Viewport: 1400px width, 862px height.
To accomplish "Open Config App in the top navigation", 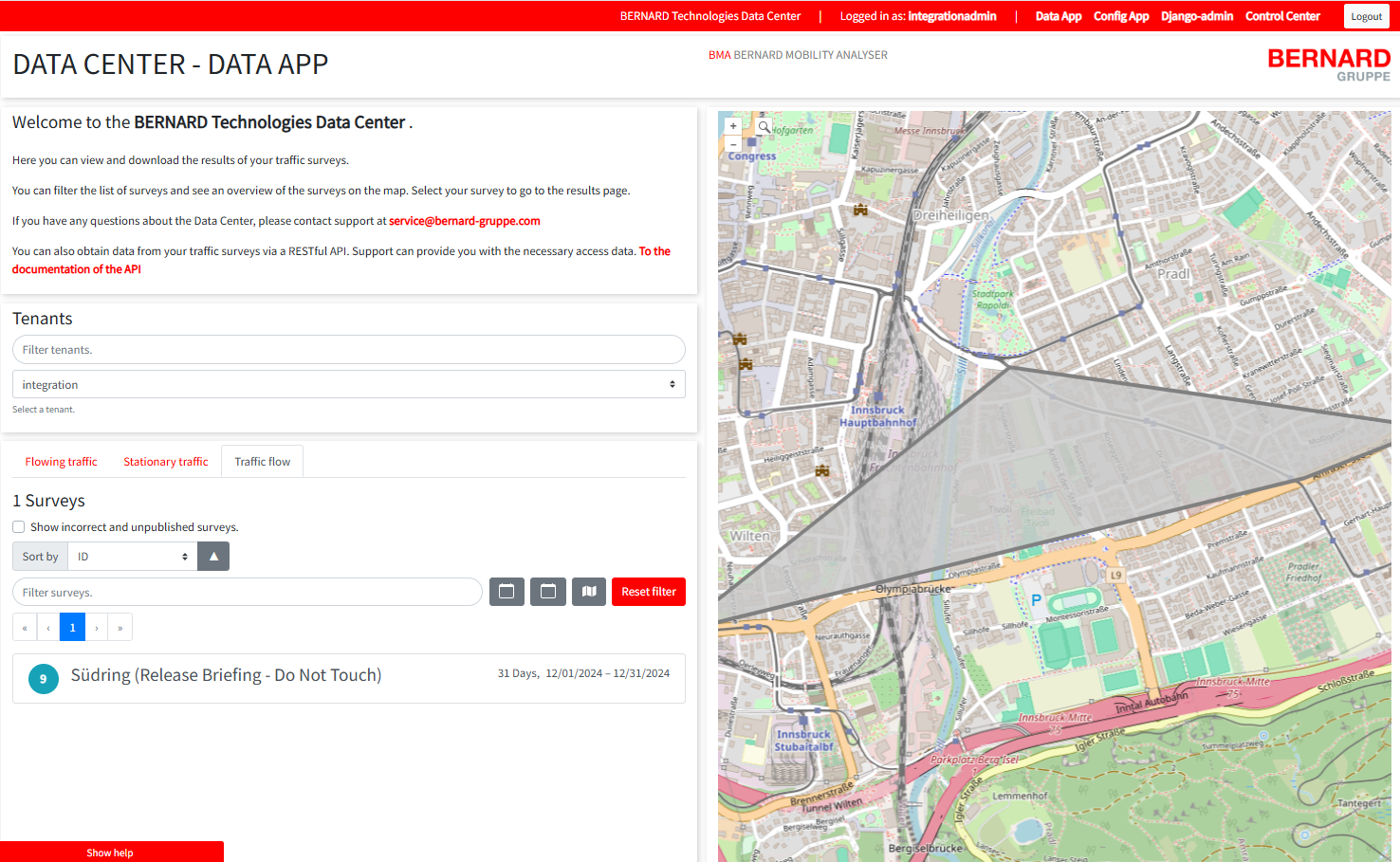I will pyautogui.click(x=1121, y=16).
